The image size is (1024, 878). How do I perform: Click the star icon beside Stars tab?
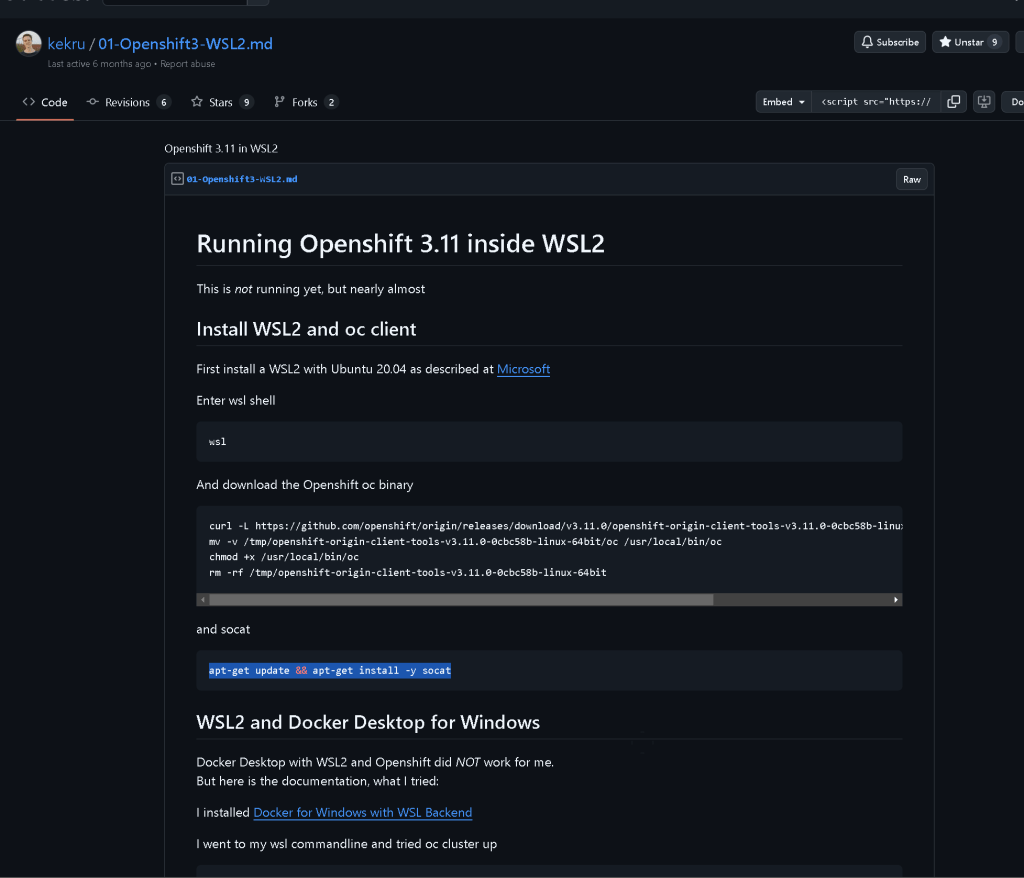coord(197,102)
